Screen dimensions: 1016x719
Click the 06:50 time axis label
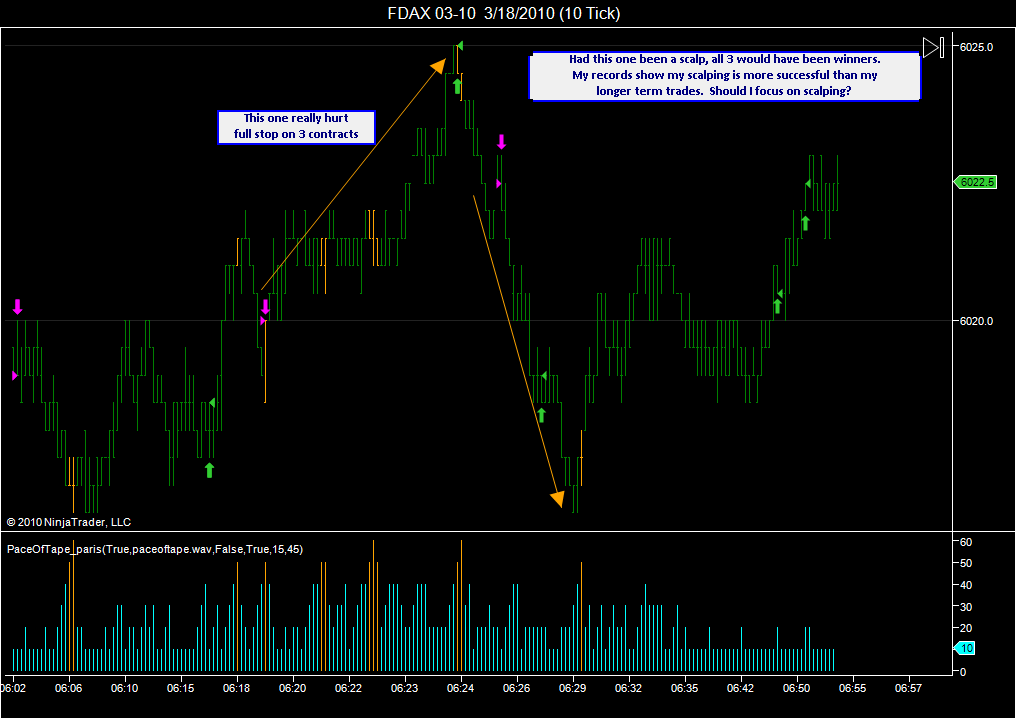click(796, 688)
